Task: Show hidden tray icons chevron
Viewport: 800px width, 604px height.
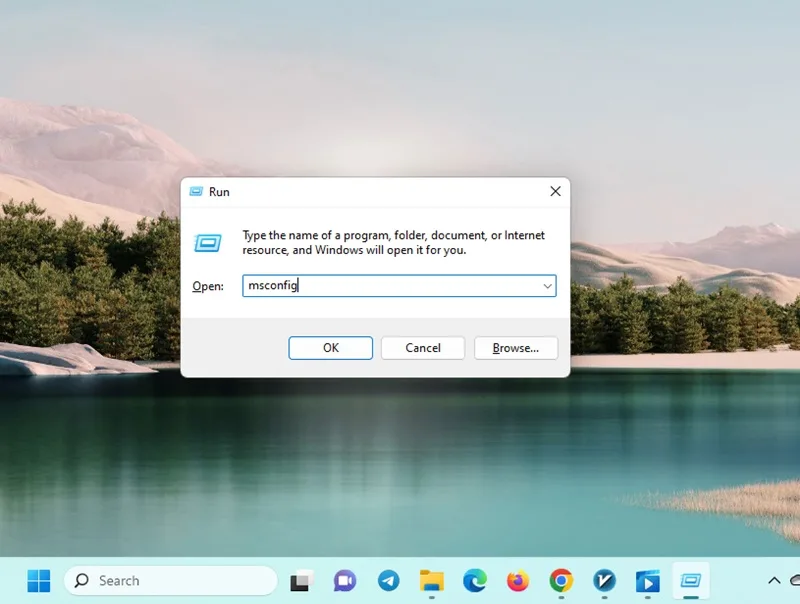Action: tap(774, 581)
